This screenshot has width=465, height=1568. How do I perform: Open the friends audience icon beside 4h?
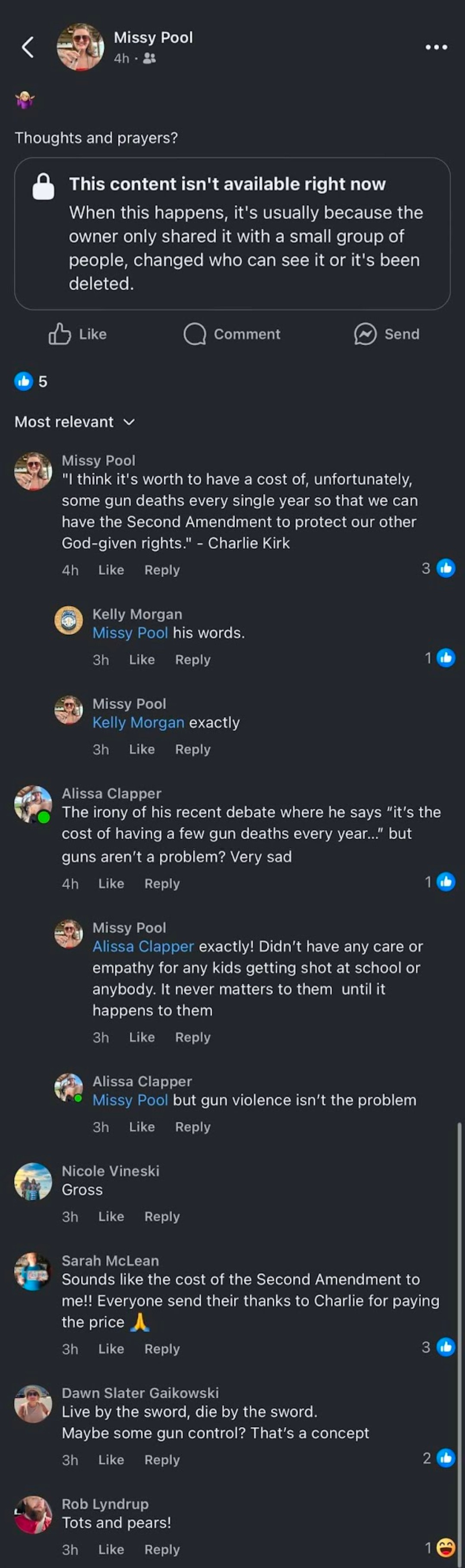click(149, 59)
